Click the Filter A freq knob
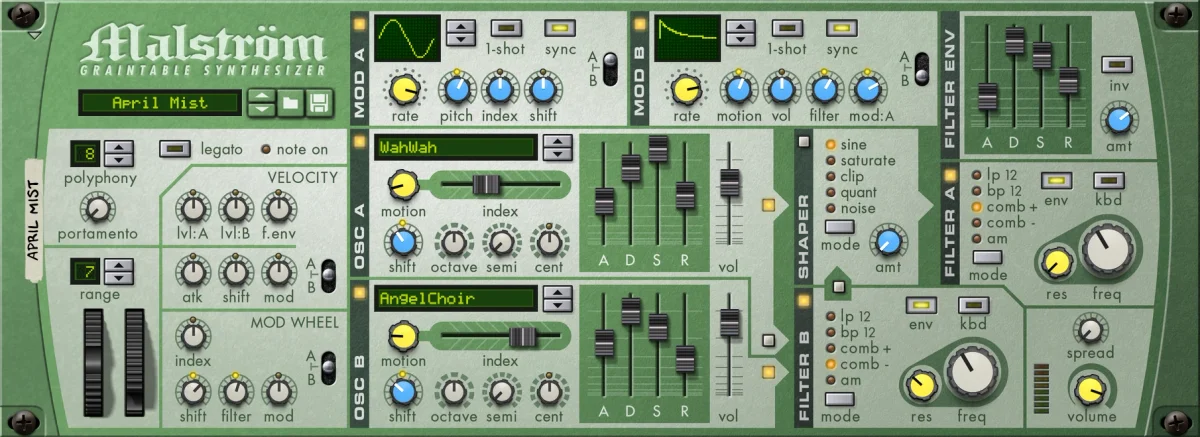This screenshot has height=437, width=1200. (1108, 250)
